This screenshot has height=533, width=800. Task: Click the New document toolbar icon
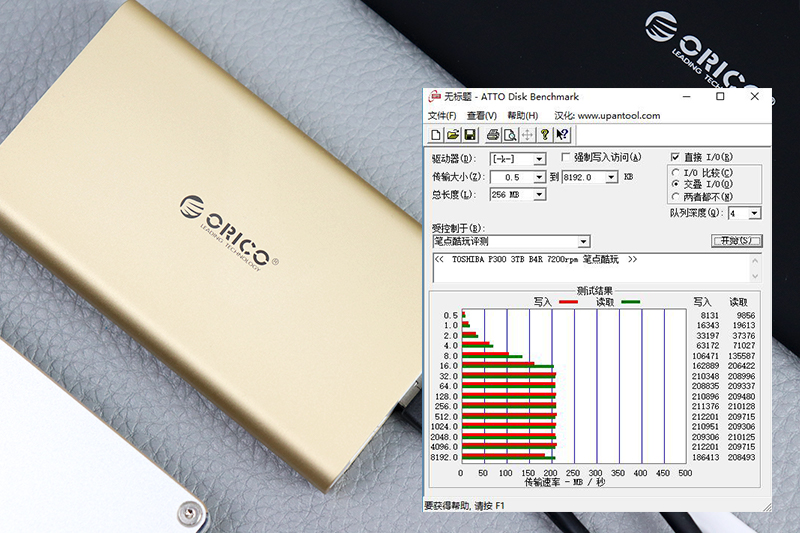coord(436,135)
